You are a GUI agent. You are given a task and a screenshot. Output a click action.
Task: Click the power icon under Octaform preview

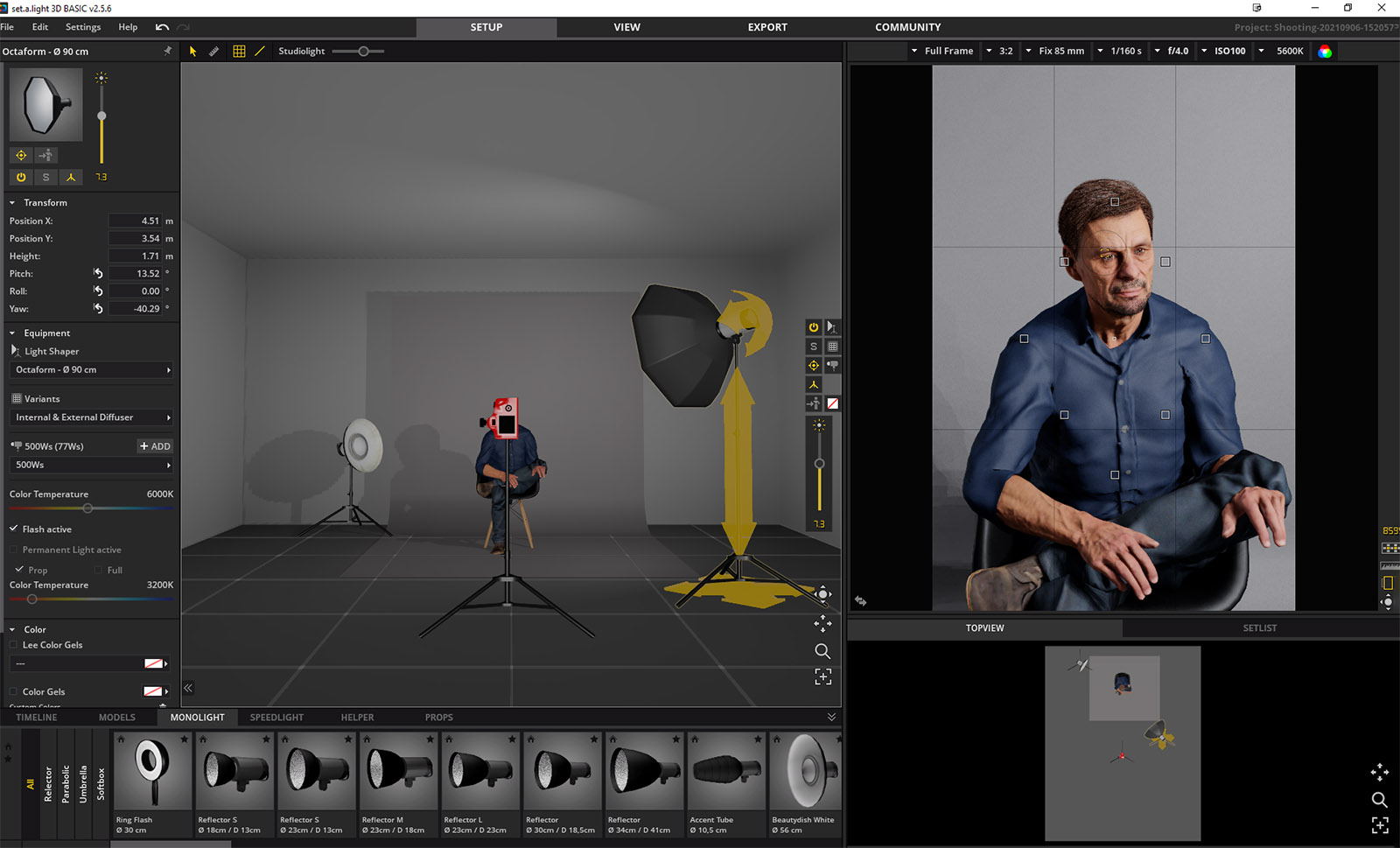coord(21,177)
